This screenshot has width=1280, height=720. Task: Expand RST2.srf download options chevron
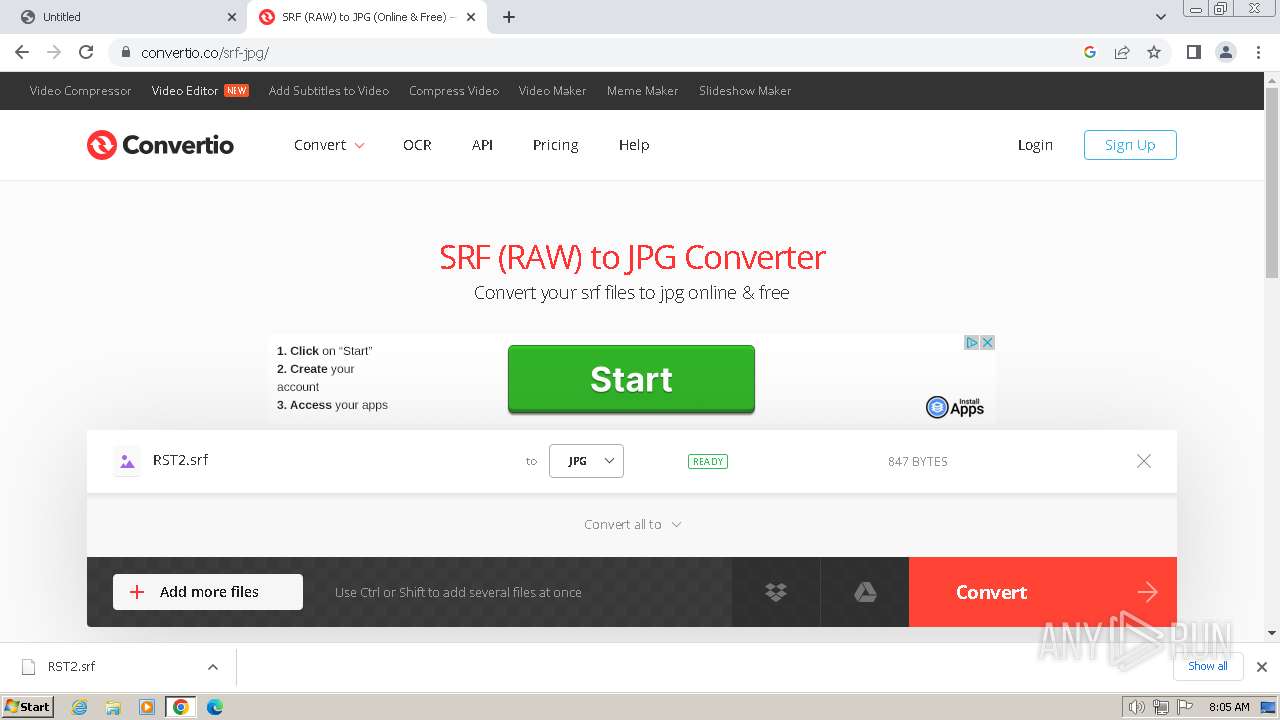212,667
